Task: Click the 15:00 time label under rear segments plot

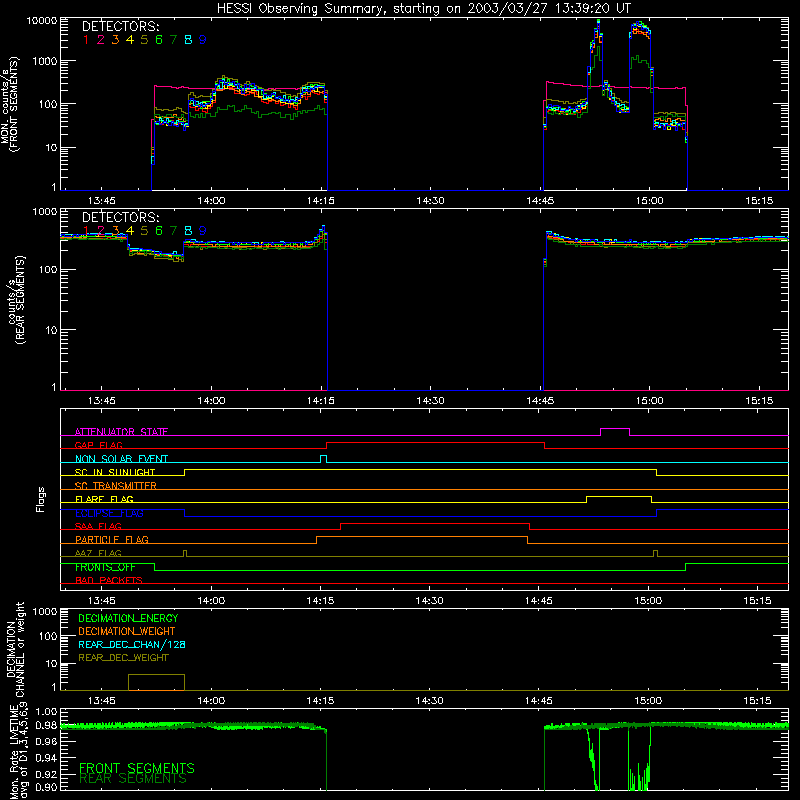Action: [x=649, y=401]
